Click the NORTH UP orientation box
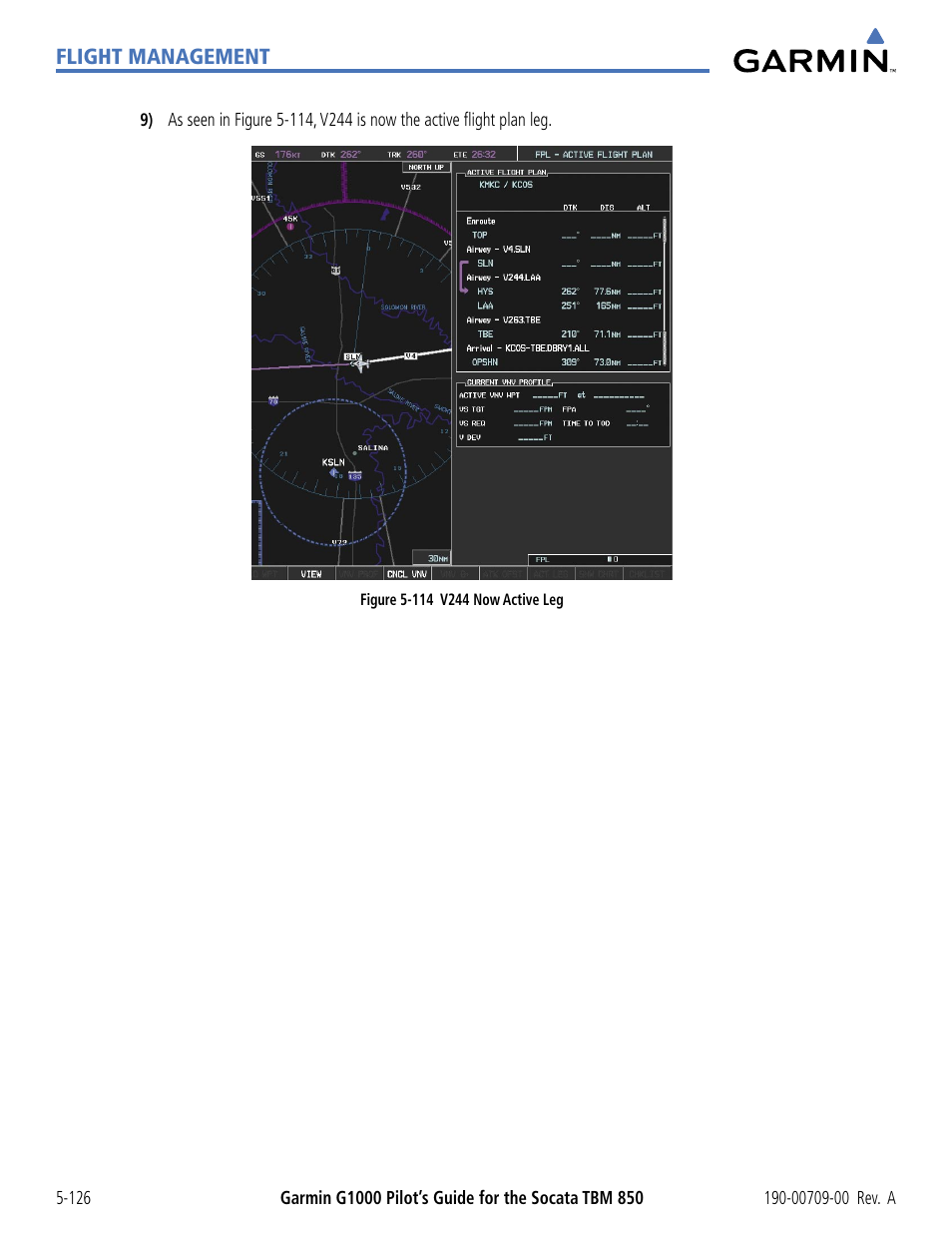 426,168
